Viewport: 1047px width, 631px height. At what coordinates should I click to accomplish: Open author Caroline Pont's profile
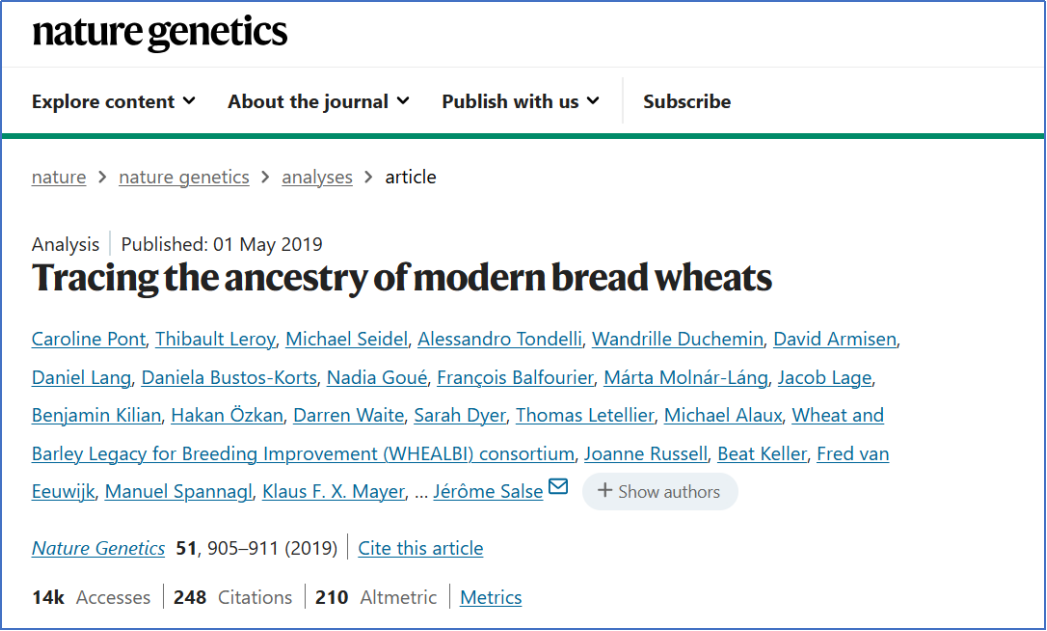click(88, 339)
